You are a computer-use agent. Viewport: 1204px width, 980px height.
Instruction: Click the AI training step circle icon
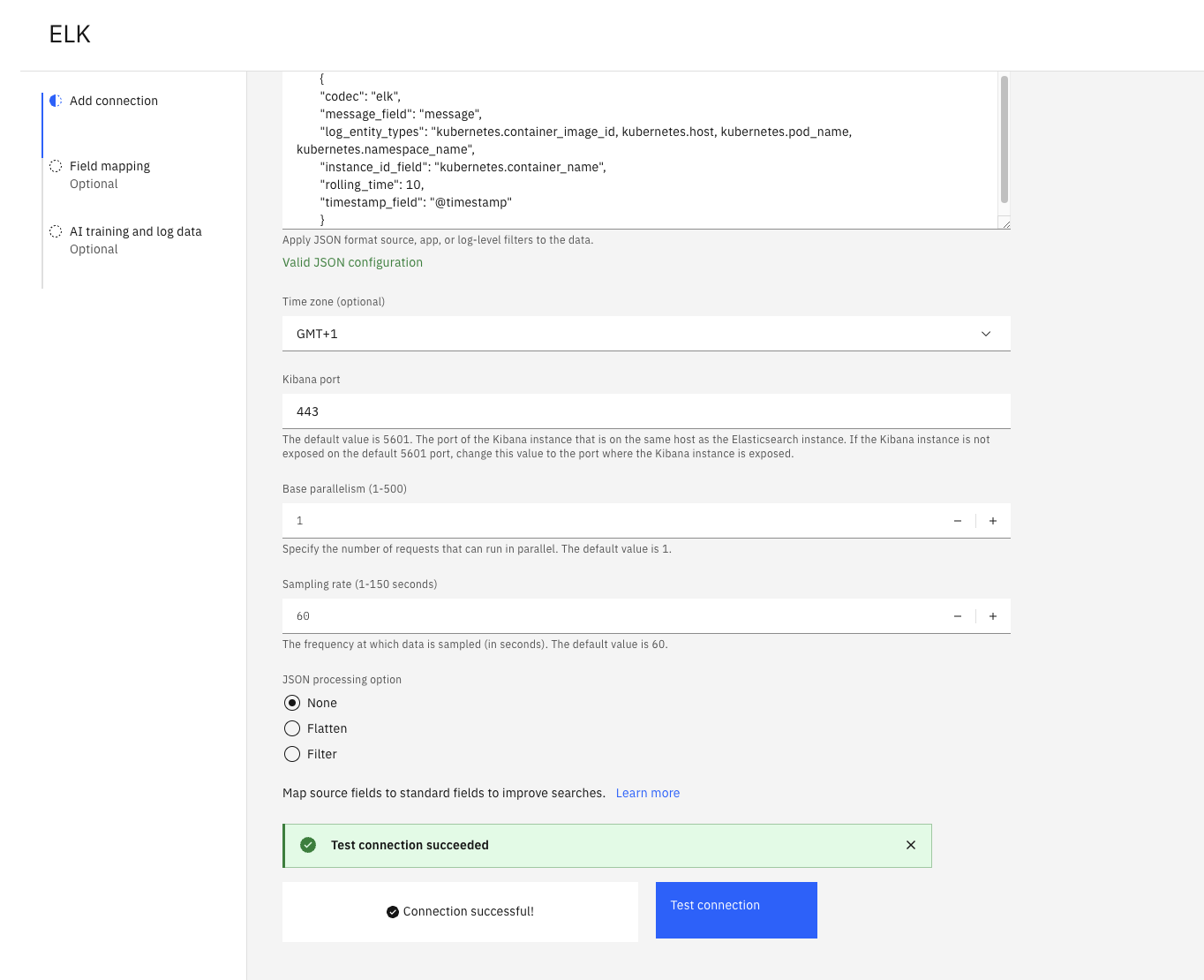pos(56,231)
